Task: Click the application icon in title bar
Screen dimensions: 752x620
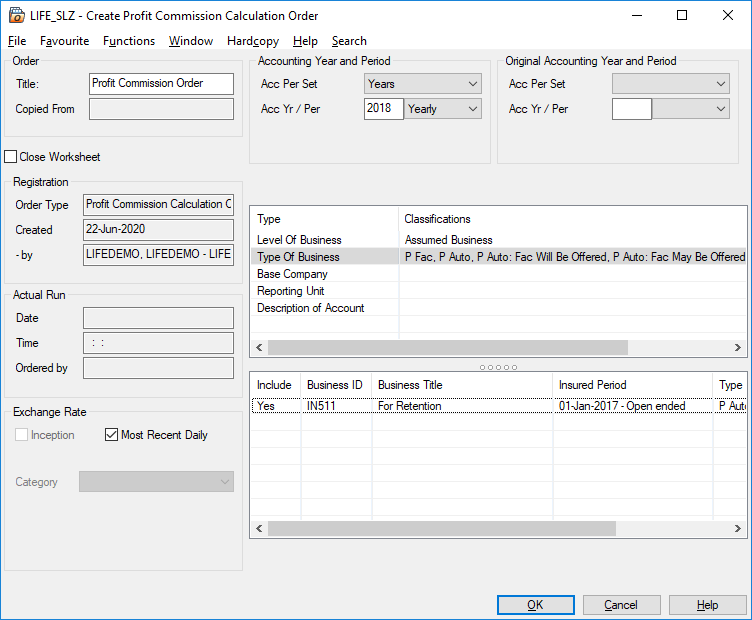Action: 15,15
